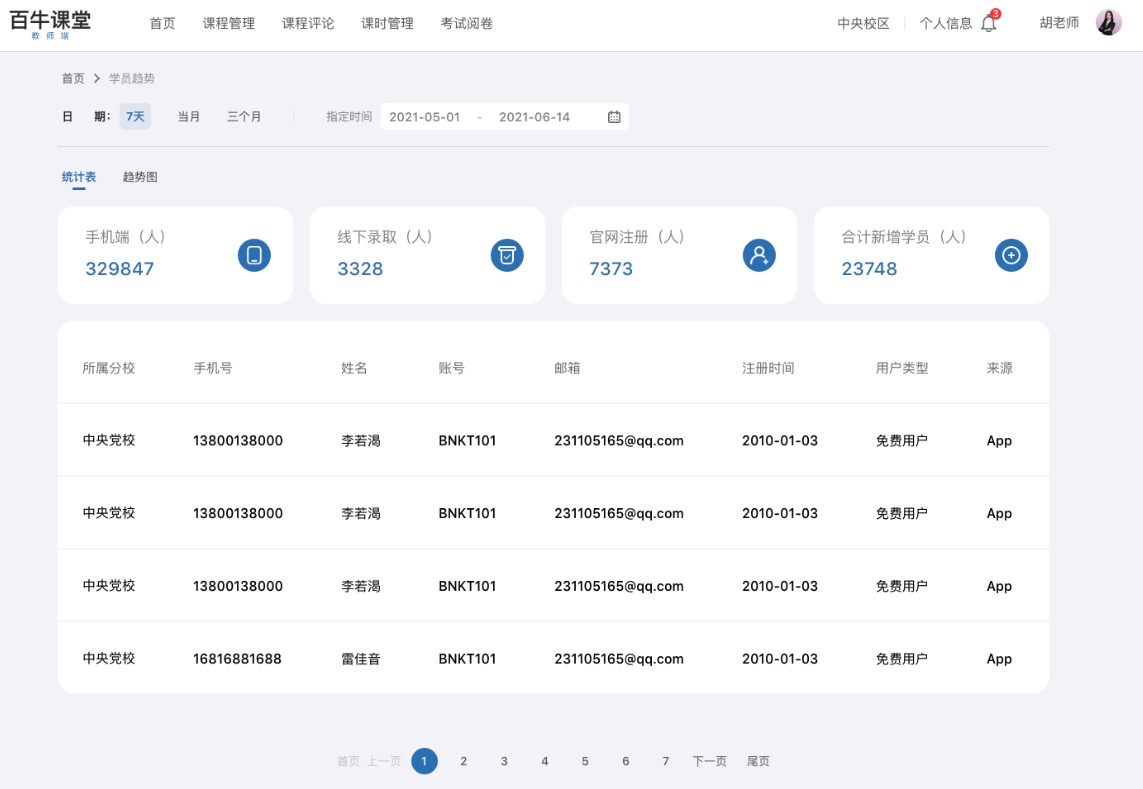Click the 手机号 column header

(x=213, y=368)
